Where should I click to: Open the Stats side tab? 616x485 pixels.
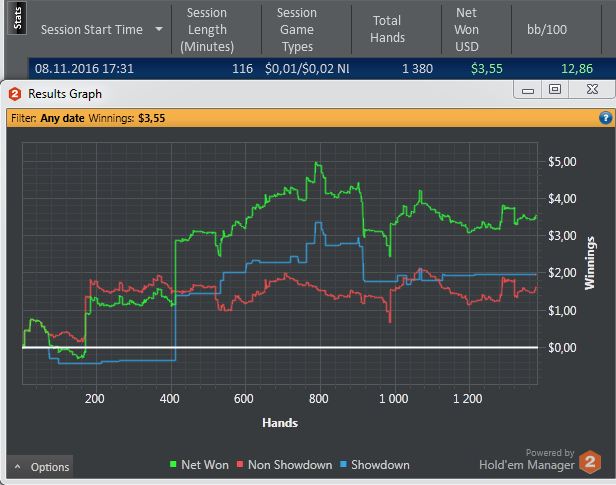(x=17, y=18)
